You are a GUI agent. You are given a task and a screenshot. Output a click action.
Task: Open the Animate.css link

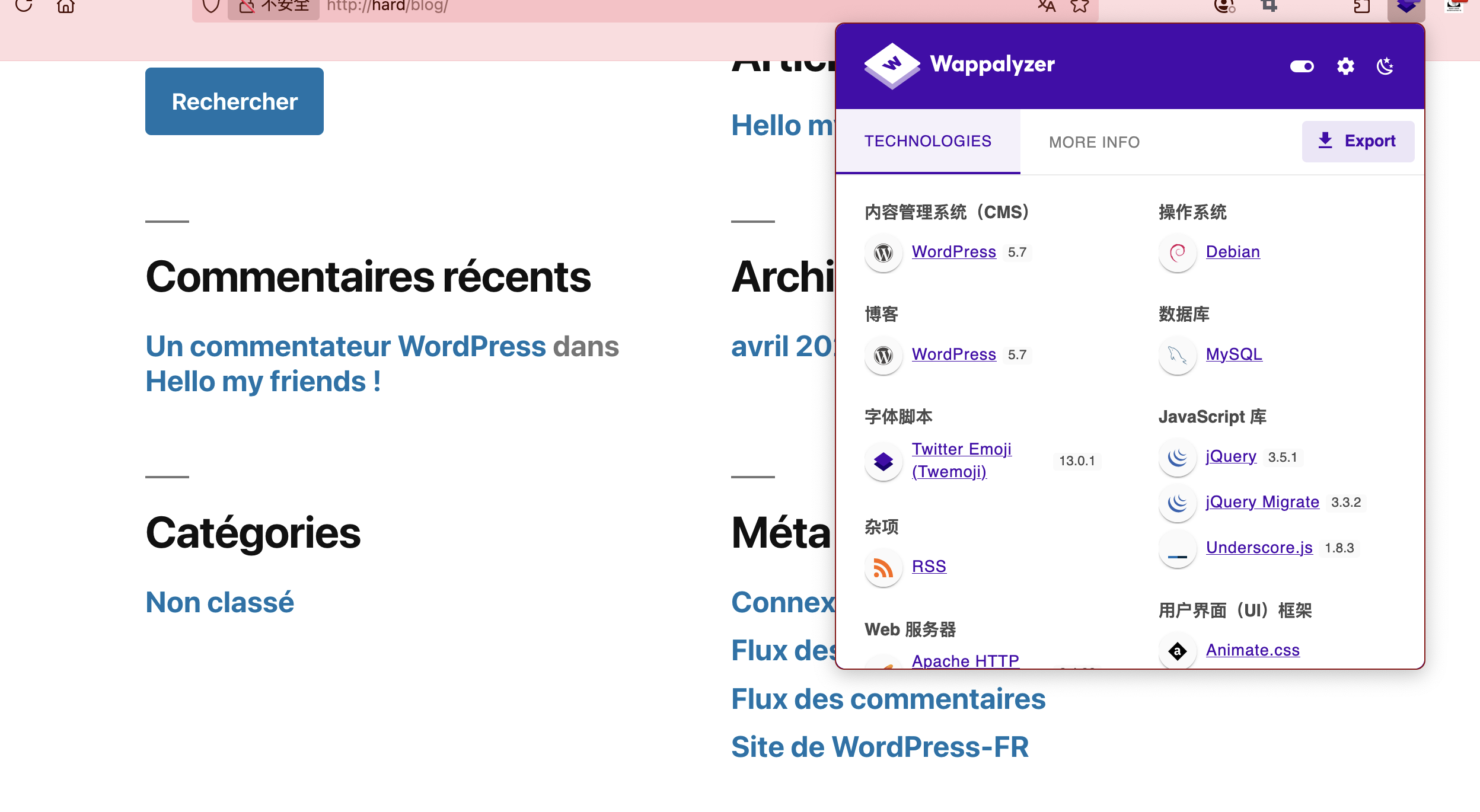(1252, 650)
